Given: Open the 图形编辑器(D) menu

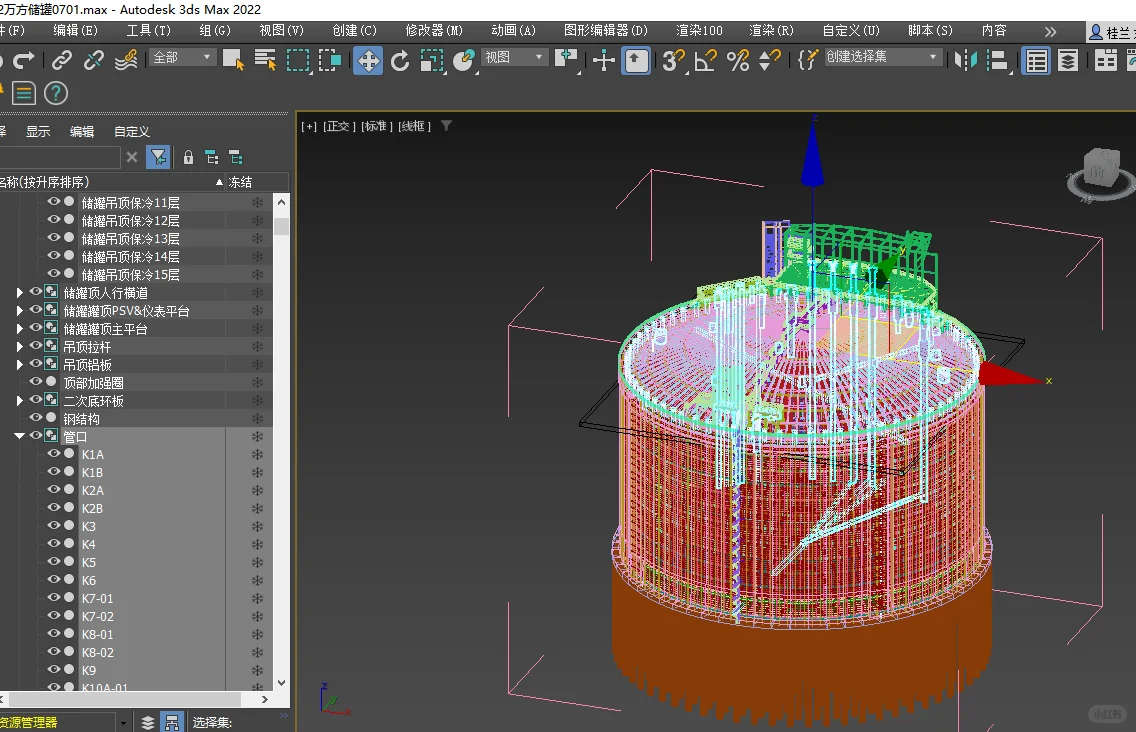Looking at the screenshot, I should (606, 31).
